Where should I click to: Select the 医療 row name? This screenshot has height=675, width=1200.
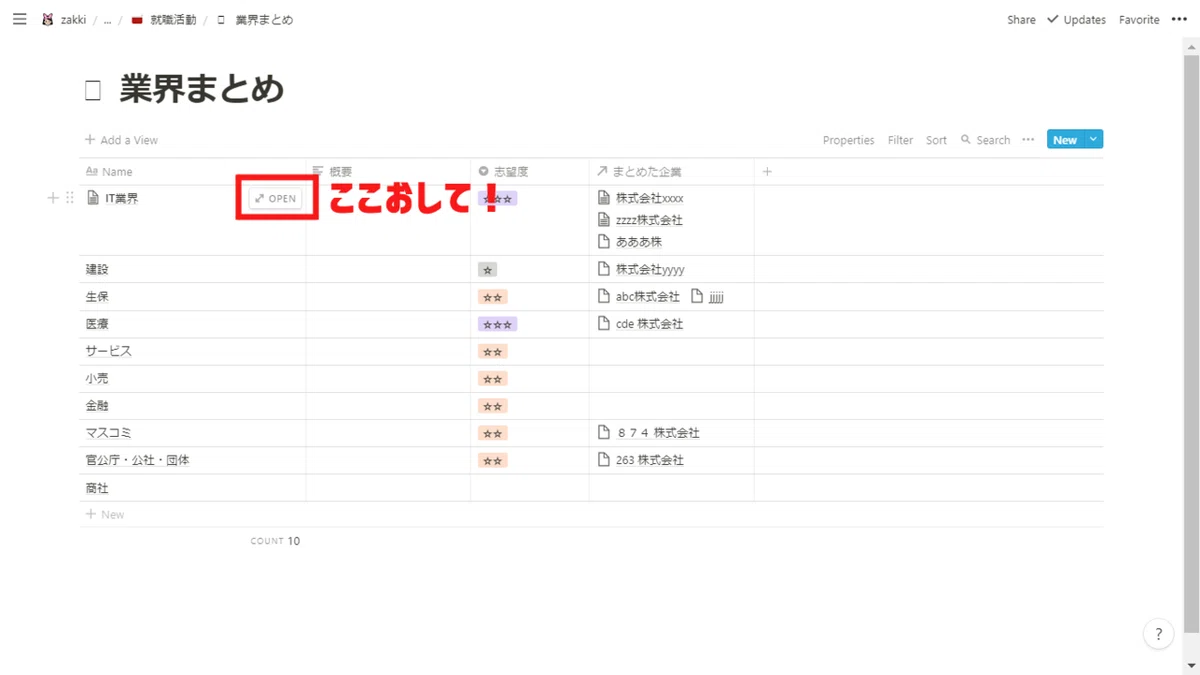97,324
